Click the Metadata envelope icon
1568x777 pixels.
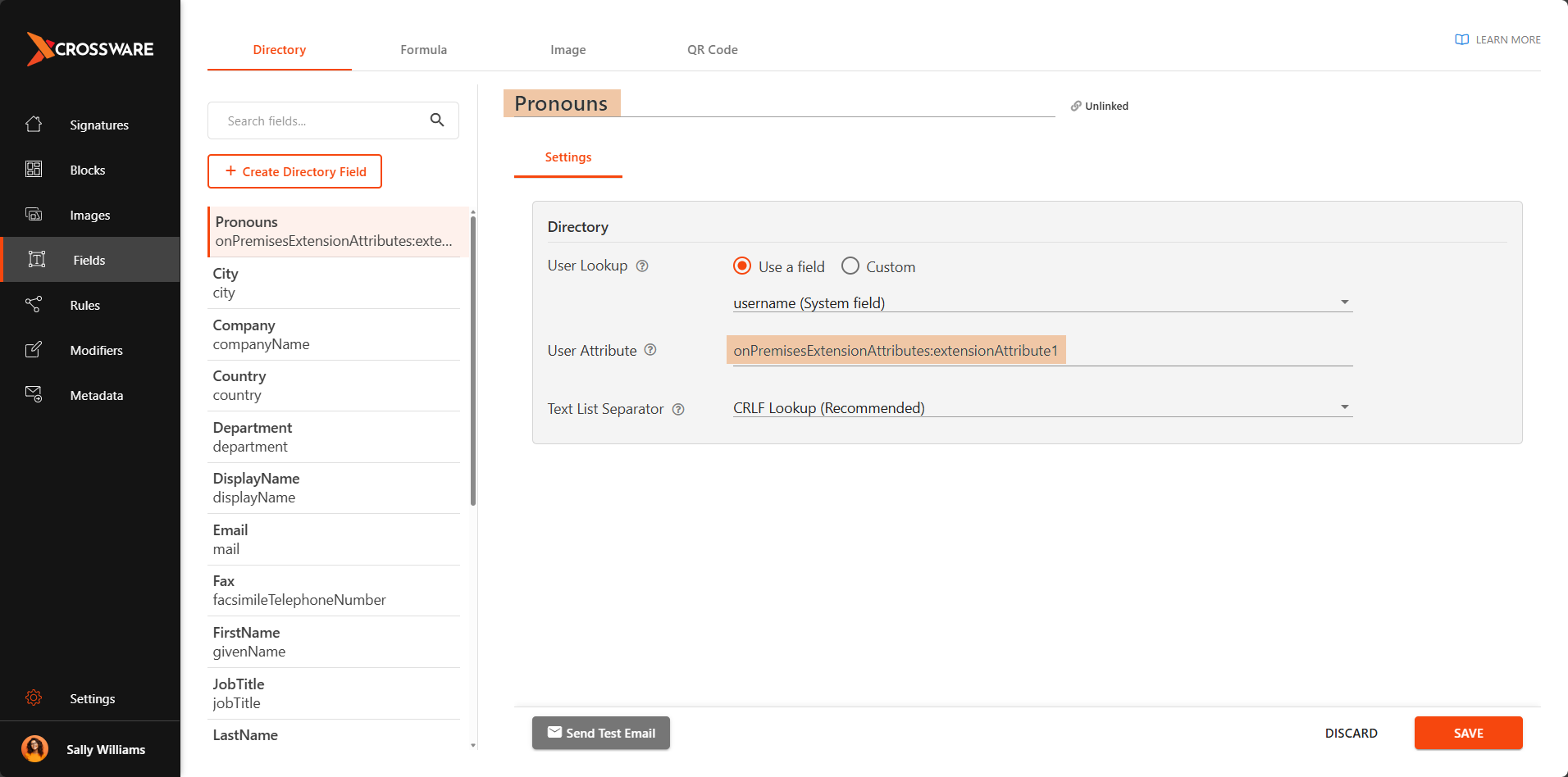click(x=34, y=394)
